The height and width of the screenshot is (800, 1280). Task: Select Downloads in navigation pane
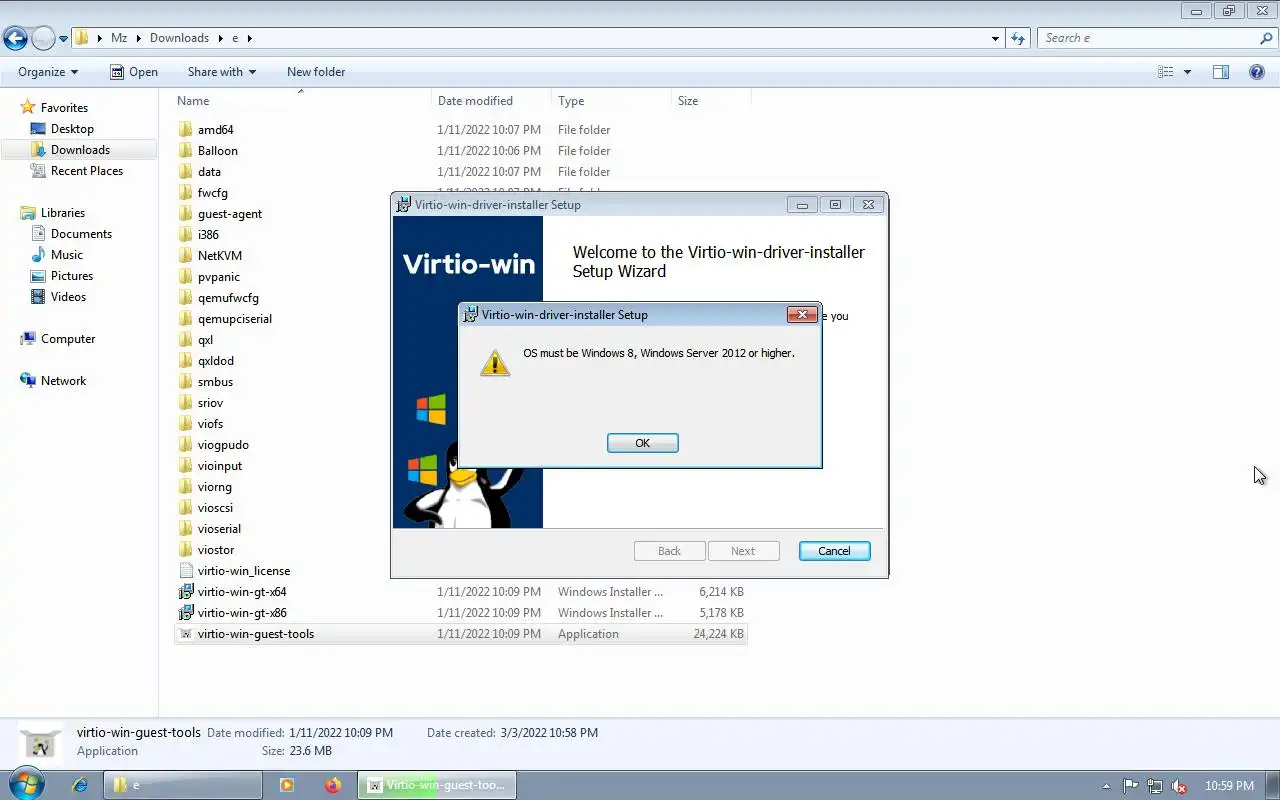[80, 150]
